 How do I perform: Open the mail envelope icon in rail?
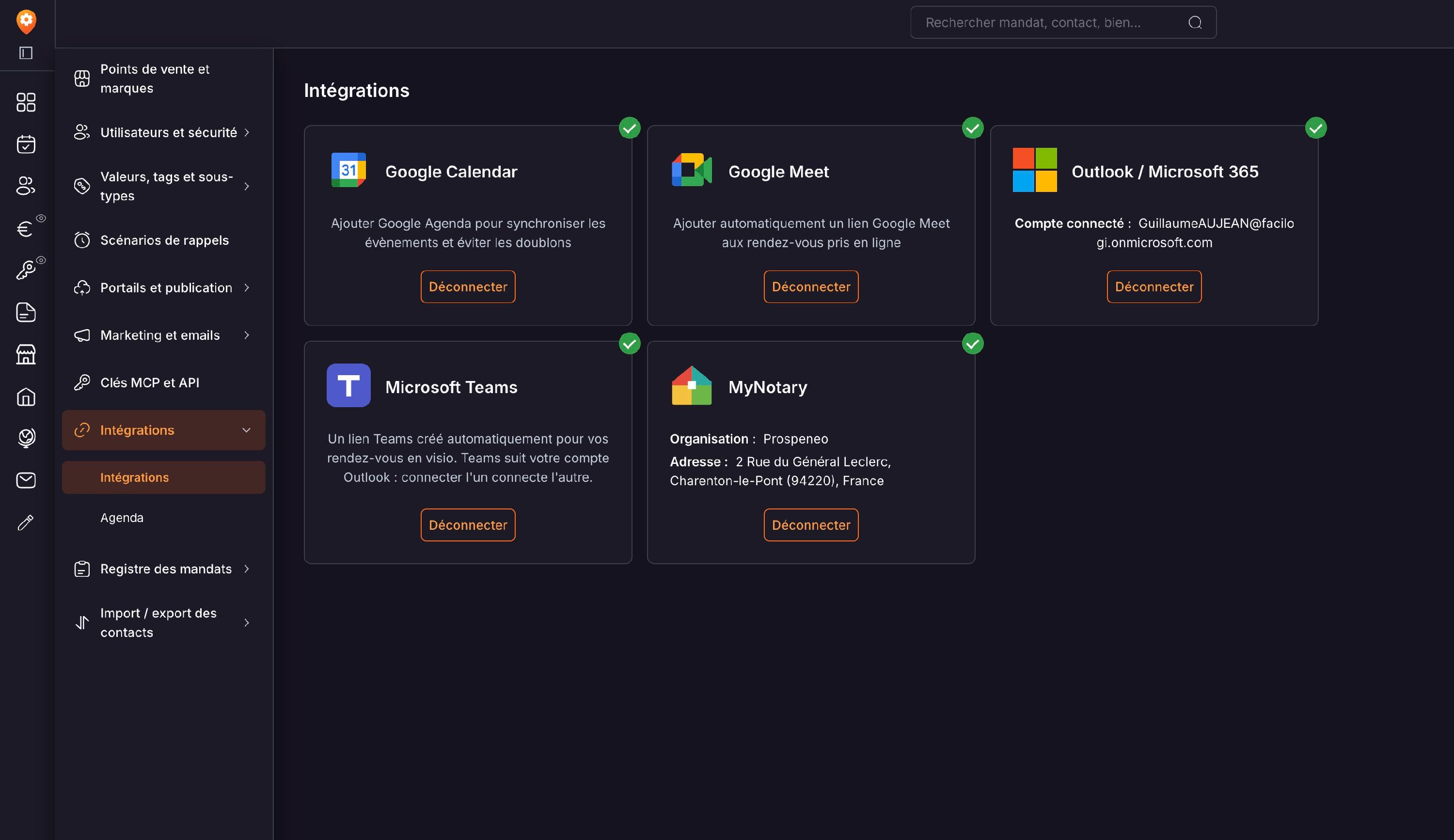pyautogui.click(x=26, y=480)
